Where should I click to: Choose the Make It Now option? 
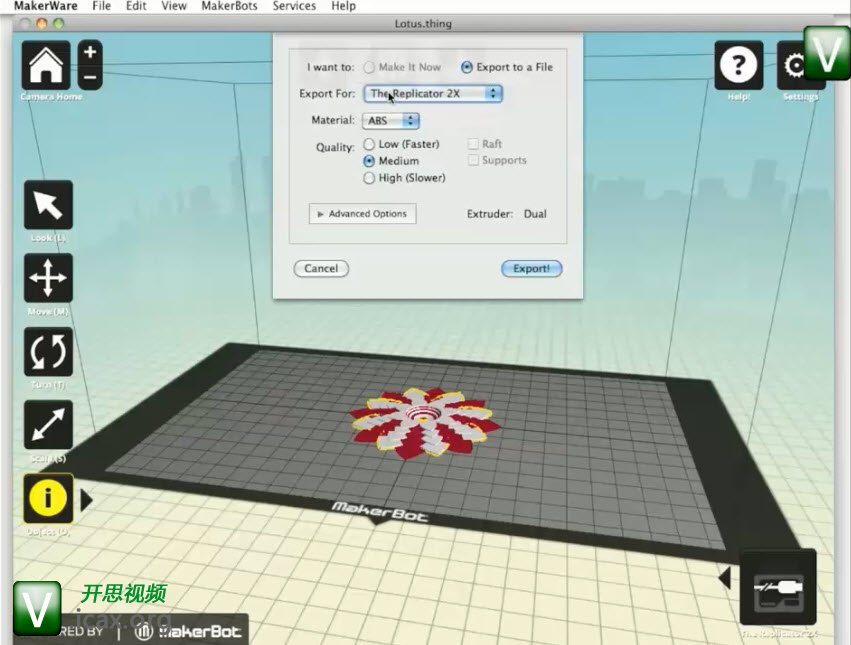370,67
